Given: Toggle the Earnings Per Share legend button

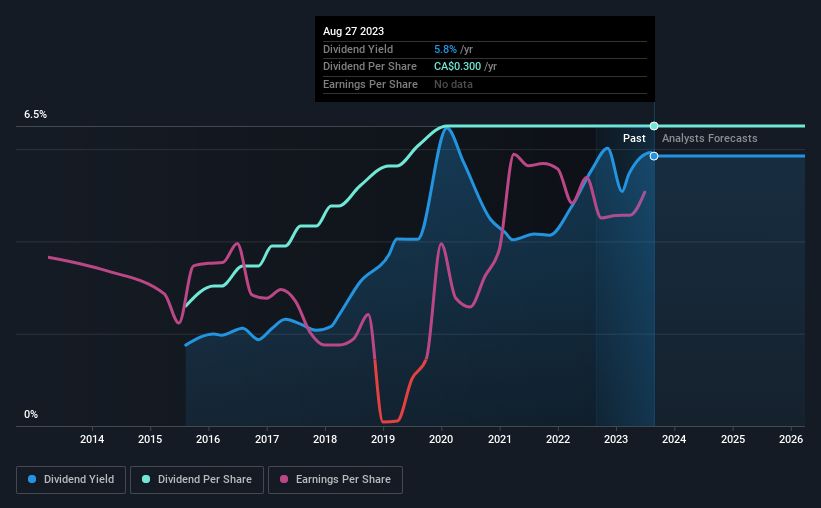Looking at the screenshot, I should coord(335,479).
